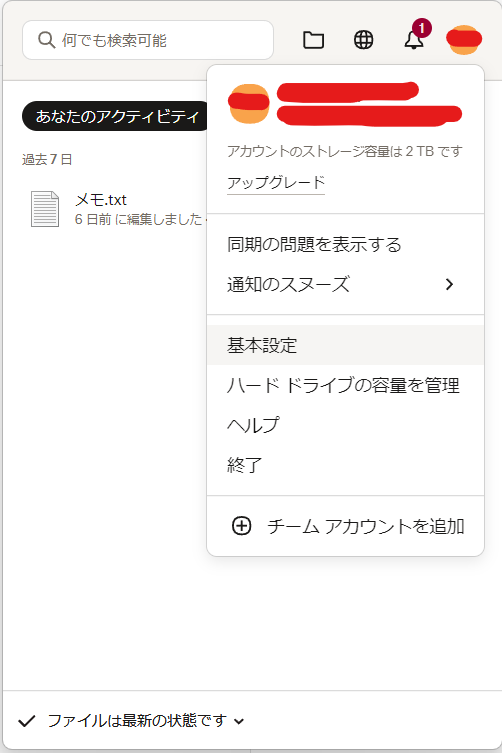This screenshot has width=502, height=753.
Task: Select the あなたのアクティビティ tab
Action: (x=116, y=116)
